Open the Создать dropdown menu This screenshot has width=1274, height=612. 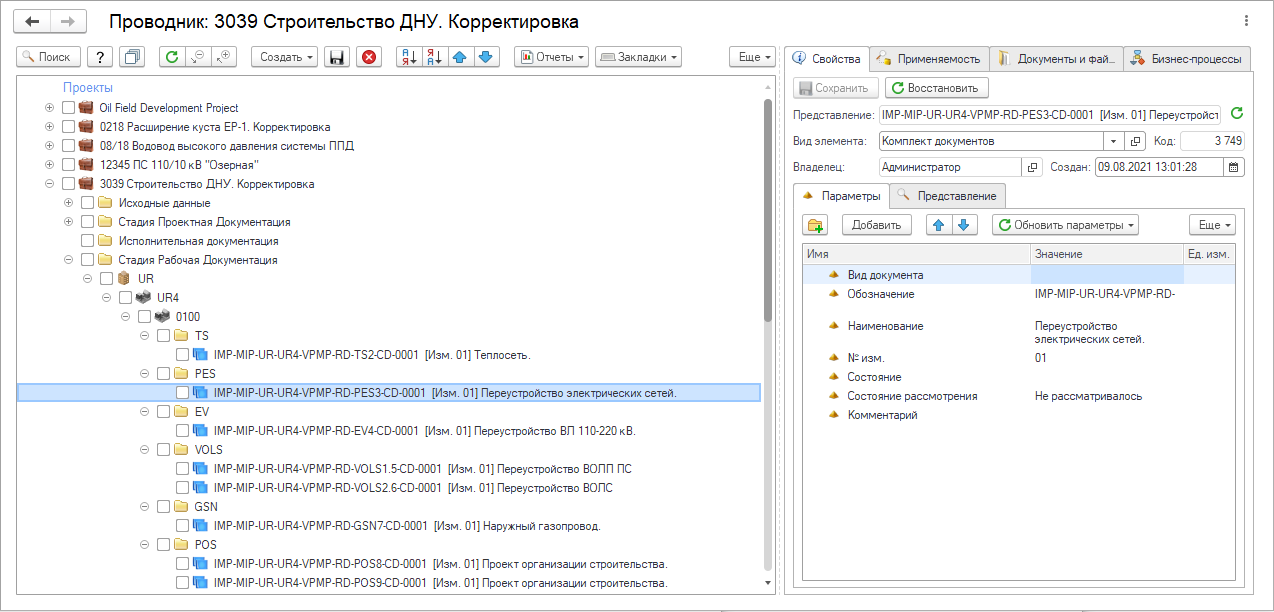tap(288, 57)
